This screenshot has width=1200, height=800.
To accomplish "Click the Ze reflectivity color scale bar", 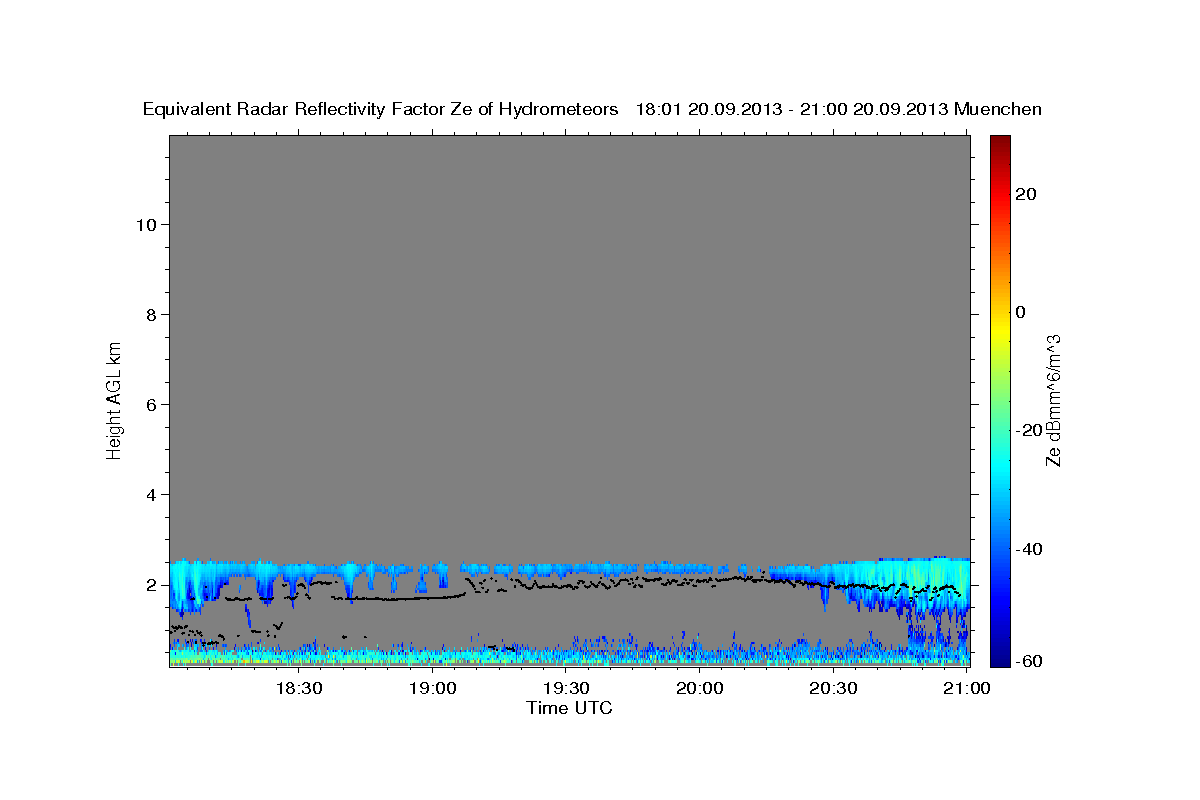I will click(999, 400).
